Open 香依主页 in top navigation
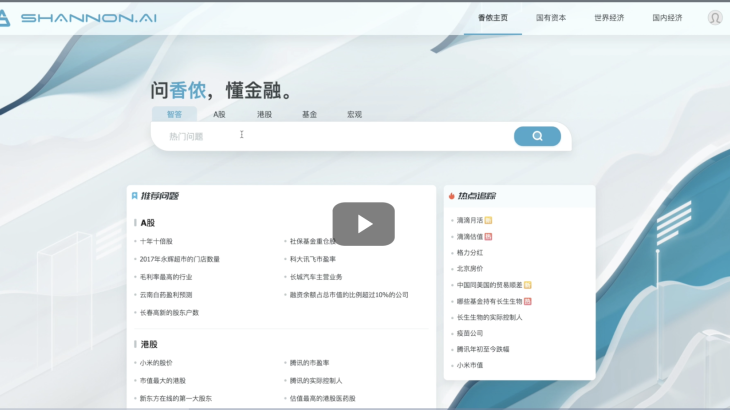This screenshot has height=410, width=730. tap(493, 18)
